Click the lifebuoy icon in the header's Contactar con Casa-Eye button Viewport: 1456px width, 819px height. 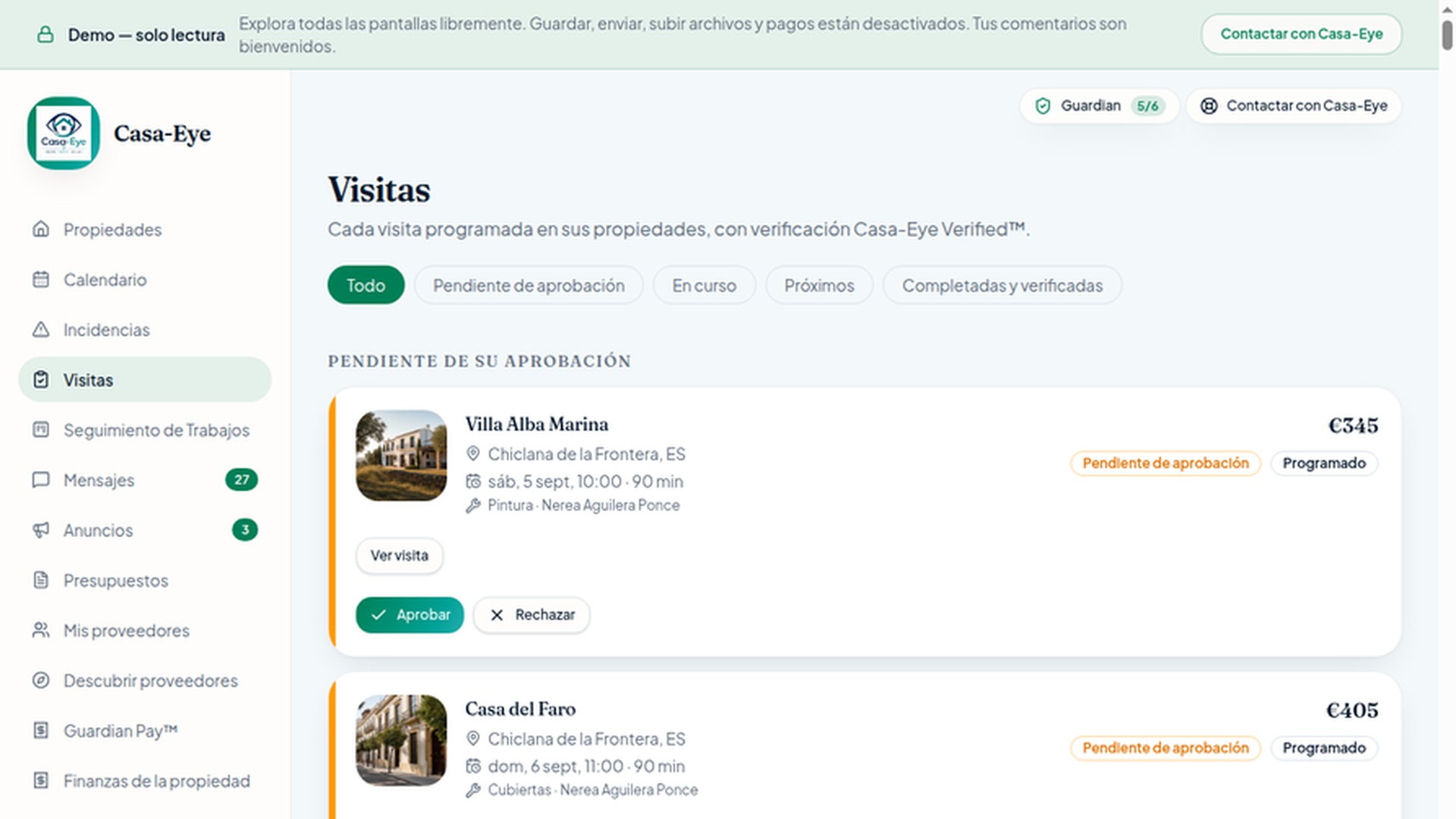click(x=1209, y=105)
